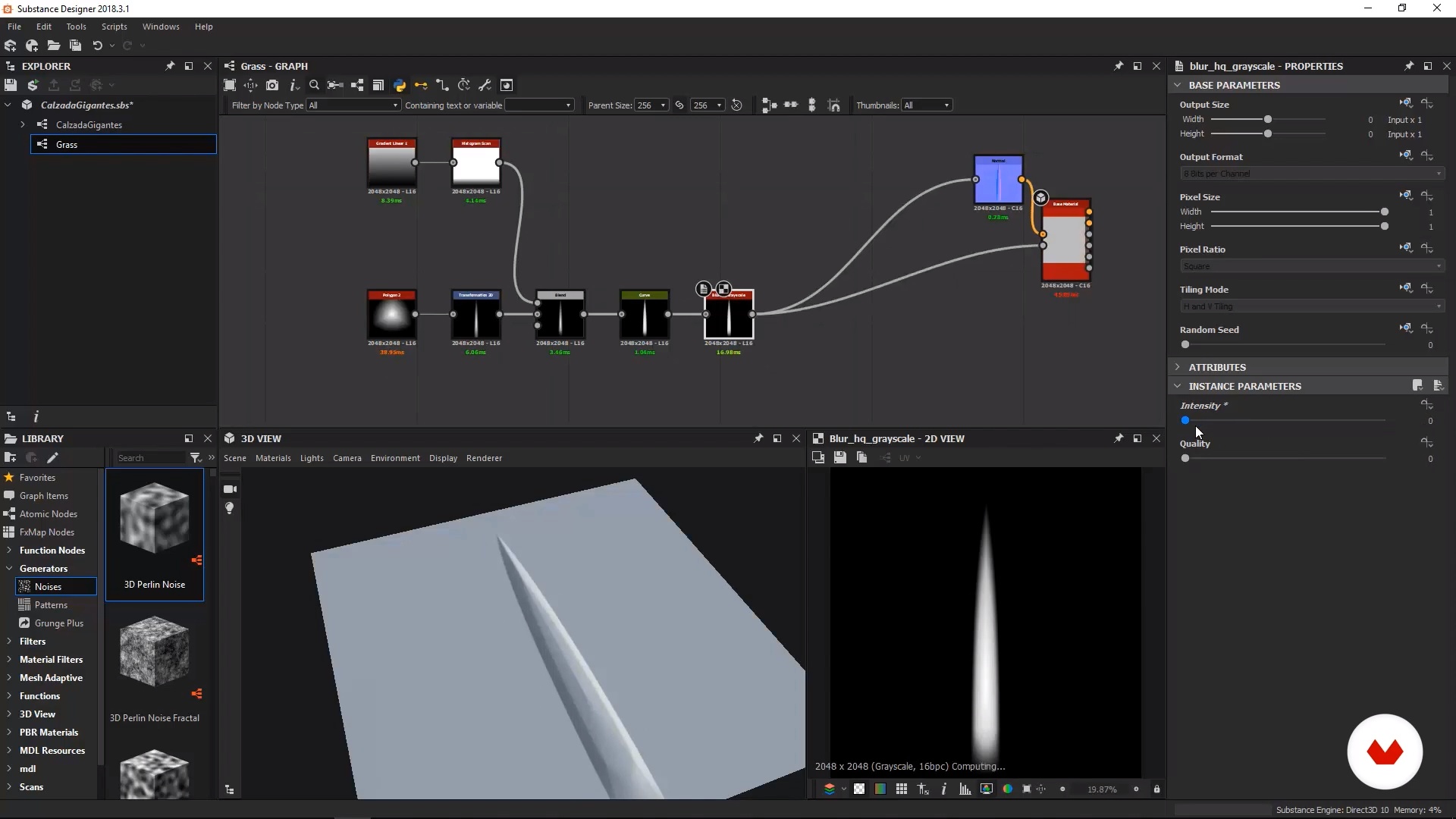This screenshot has height=819, width=1456.
Task: Click the wrench tools icon in graph toolbar
Action: pyautogui.click(x=485, y=85)
